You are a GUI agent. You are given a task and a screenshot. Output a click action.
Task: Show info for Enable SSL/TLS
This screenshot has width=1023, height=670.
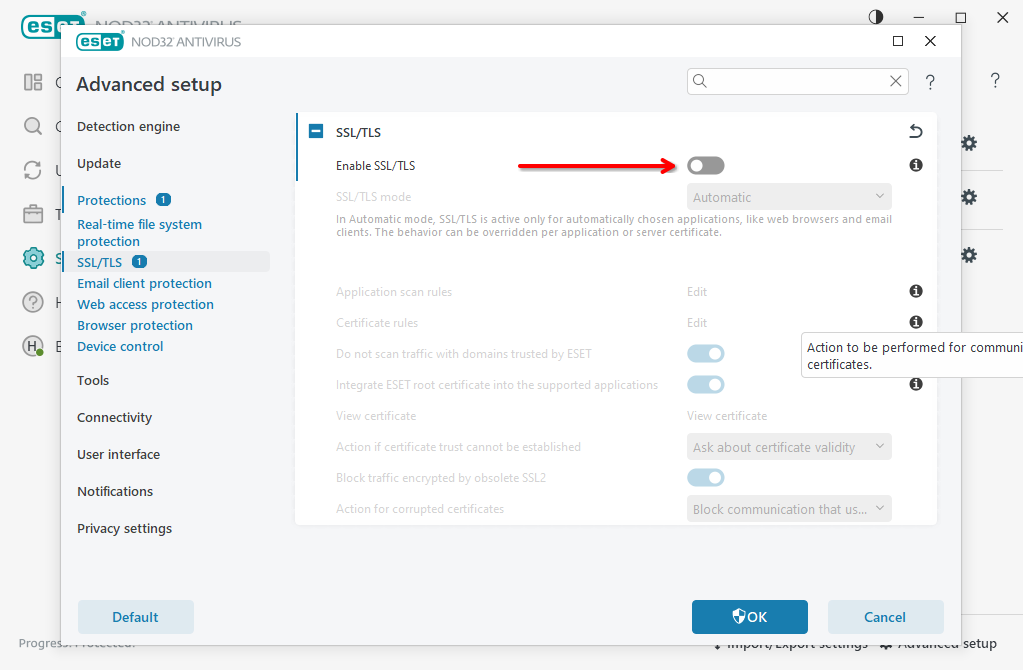pyautogui.click(x=916, y=165)
